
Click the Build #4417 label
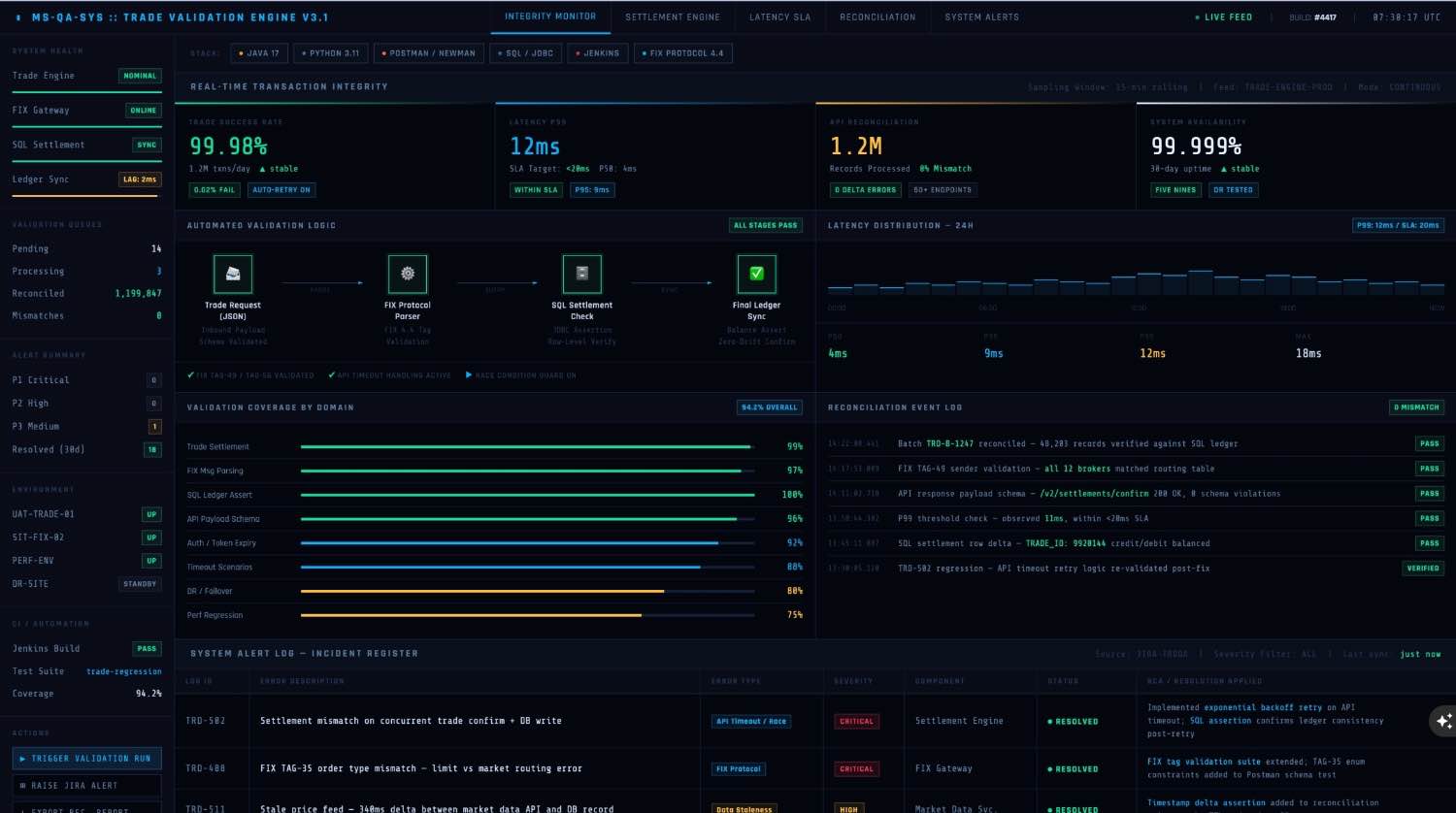pyautogui.click(x=1313, y=17)
